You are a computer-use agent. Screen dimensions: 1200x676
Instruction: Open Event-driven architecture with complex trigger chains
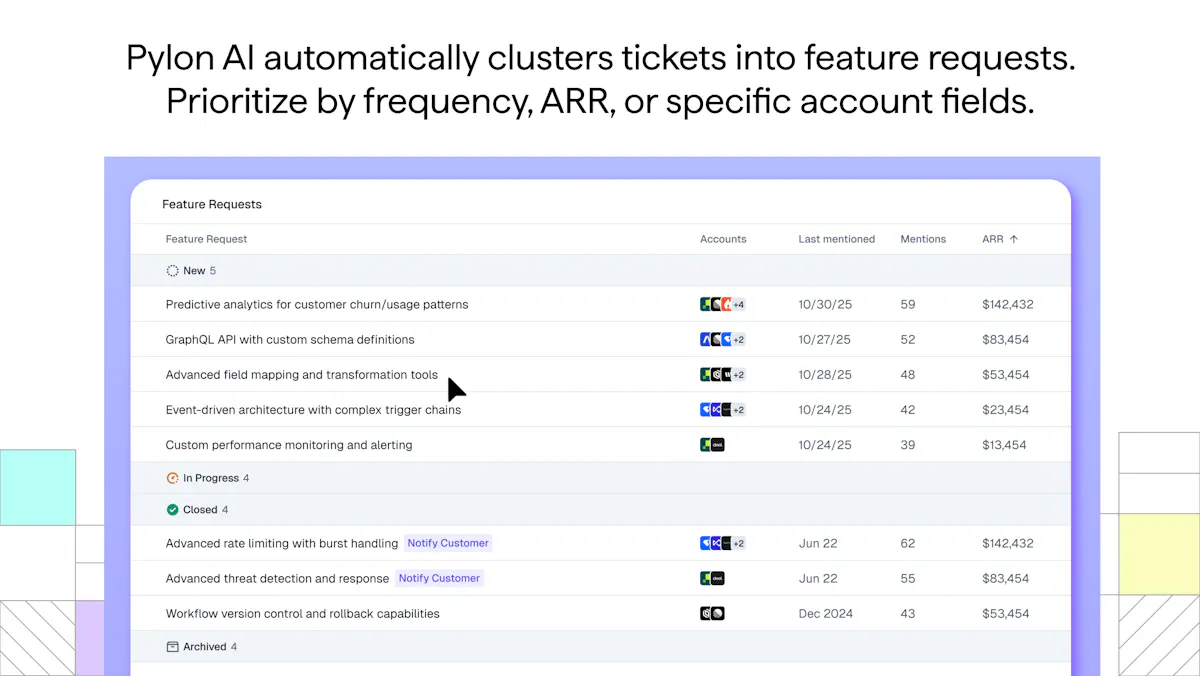coord(314,410)
